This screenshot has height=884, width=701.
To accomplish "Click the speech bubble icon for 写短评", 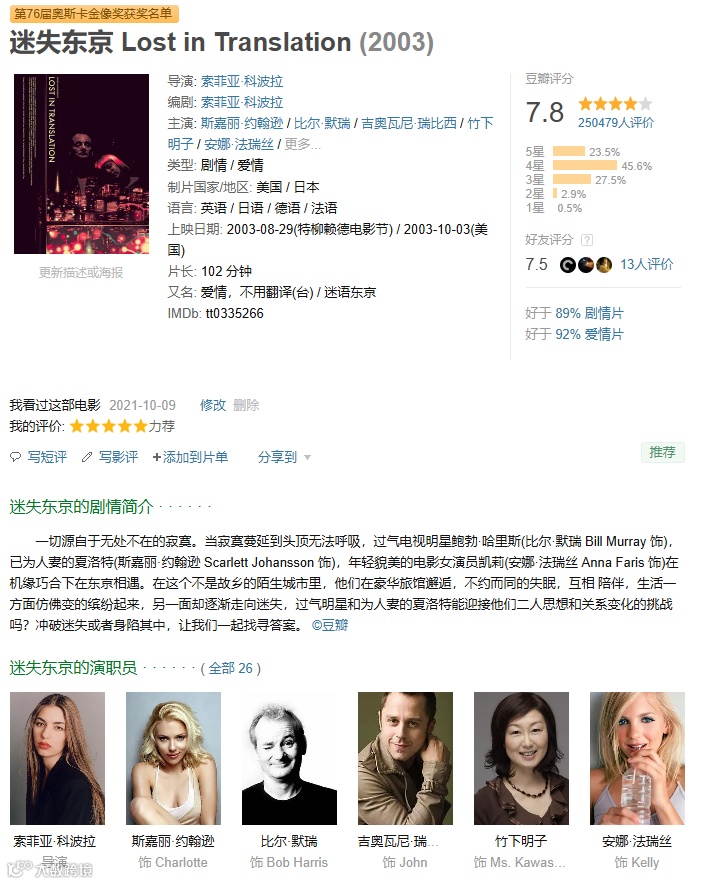I will 16,457.
